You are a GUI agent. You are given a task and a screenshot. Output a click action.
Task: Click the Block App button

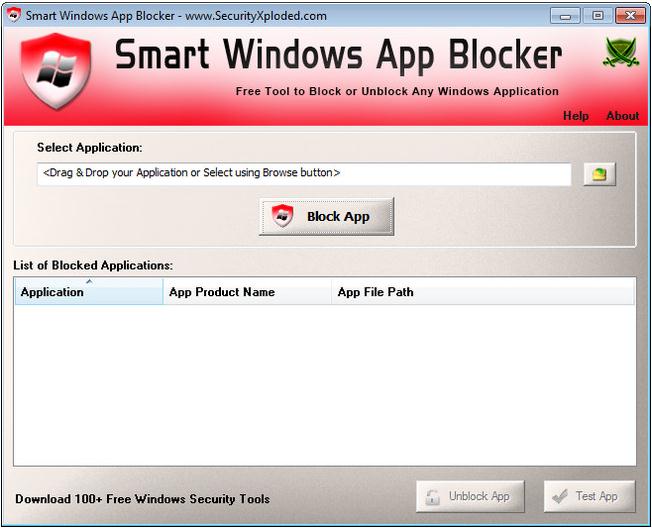point(326,217)
